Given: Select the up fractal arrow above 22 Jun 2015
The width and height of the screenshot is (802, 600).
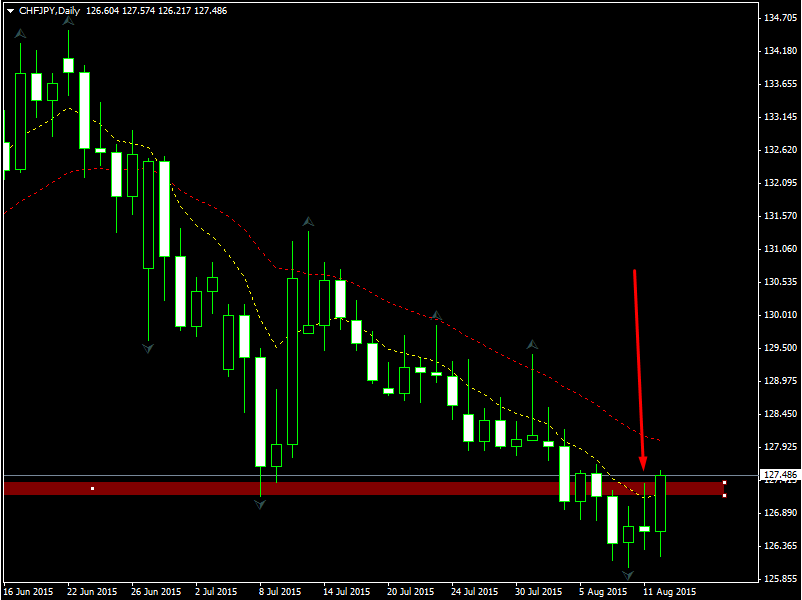Looking at the screenshot, I should coord(68,21).
